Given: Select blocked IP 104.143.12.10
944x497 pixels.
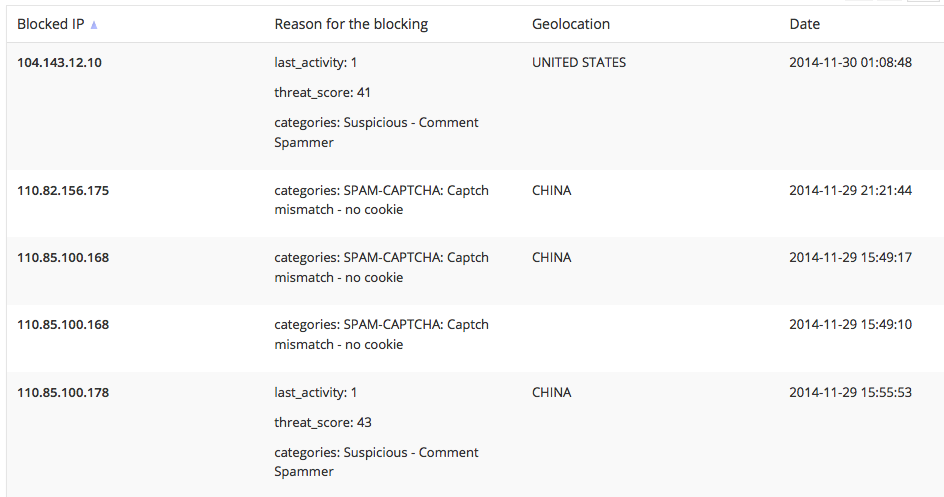Looking at the screenshot, I should coord(59,63).
